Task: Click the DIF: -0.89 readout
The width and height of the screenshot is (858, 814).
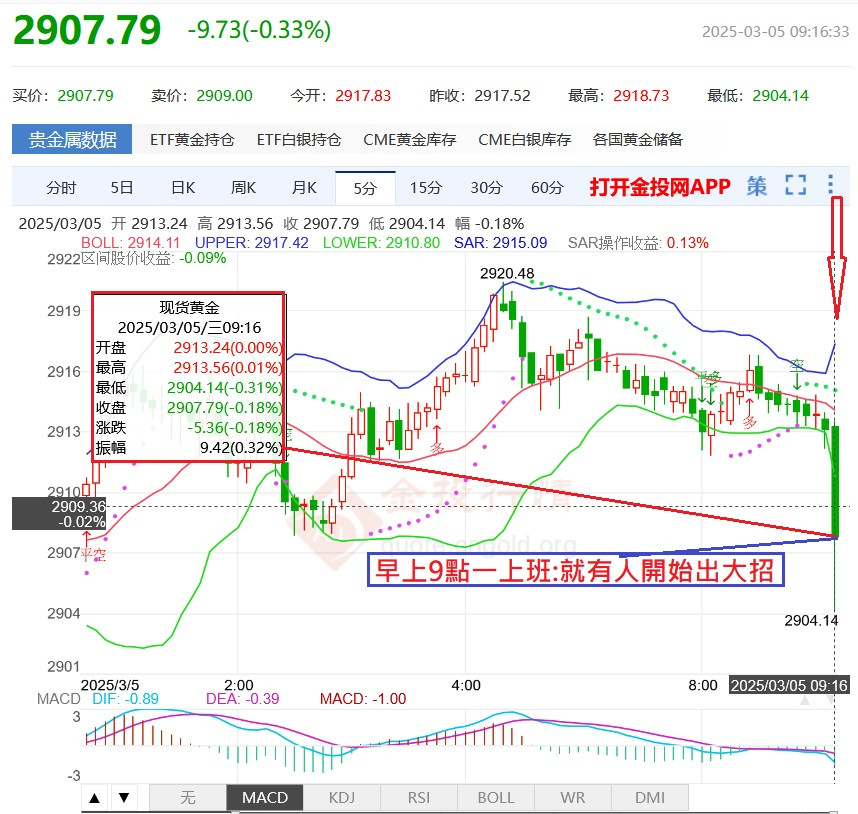Action: coord(125,699)
